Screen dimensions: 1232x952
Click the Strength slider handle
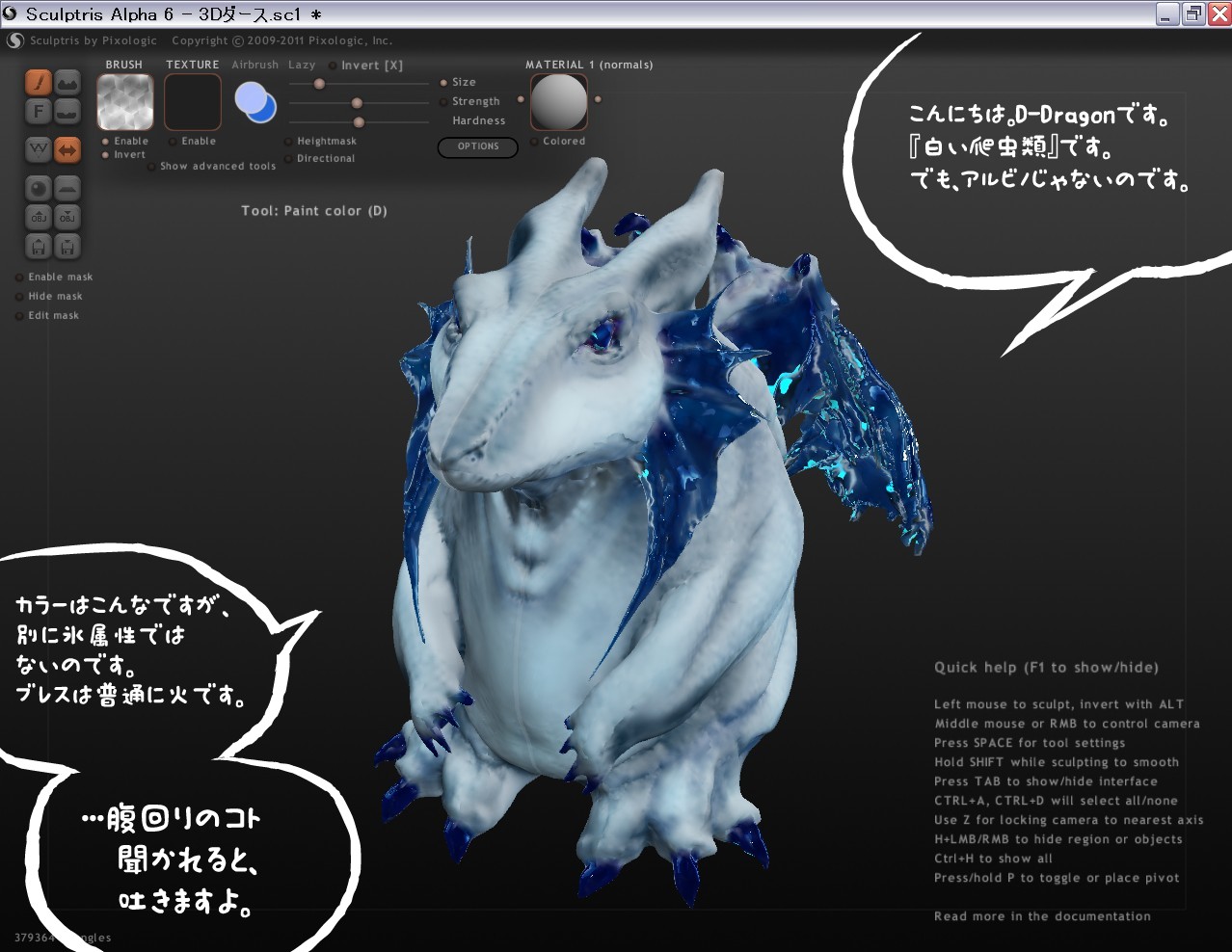(357, 103)
